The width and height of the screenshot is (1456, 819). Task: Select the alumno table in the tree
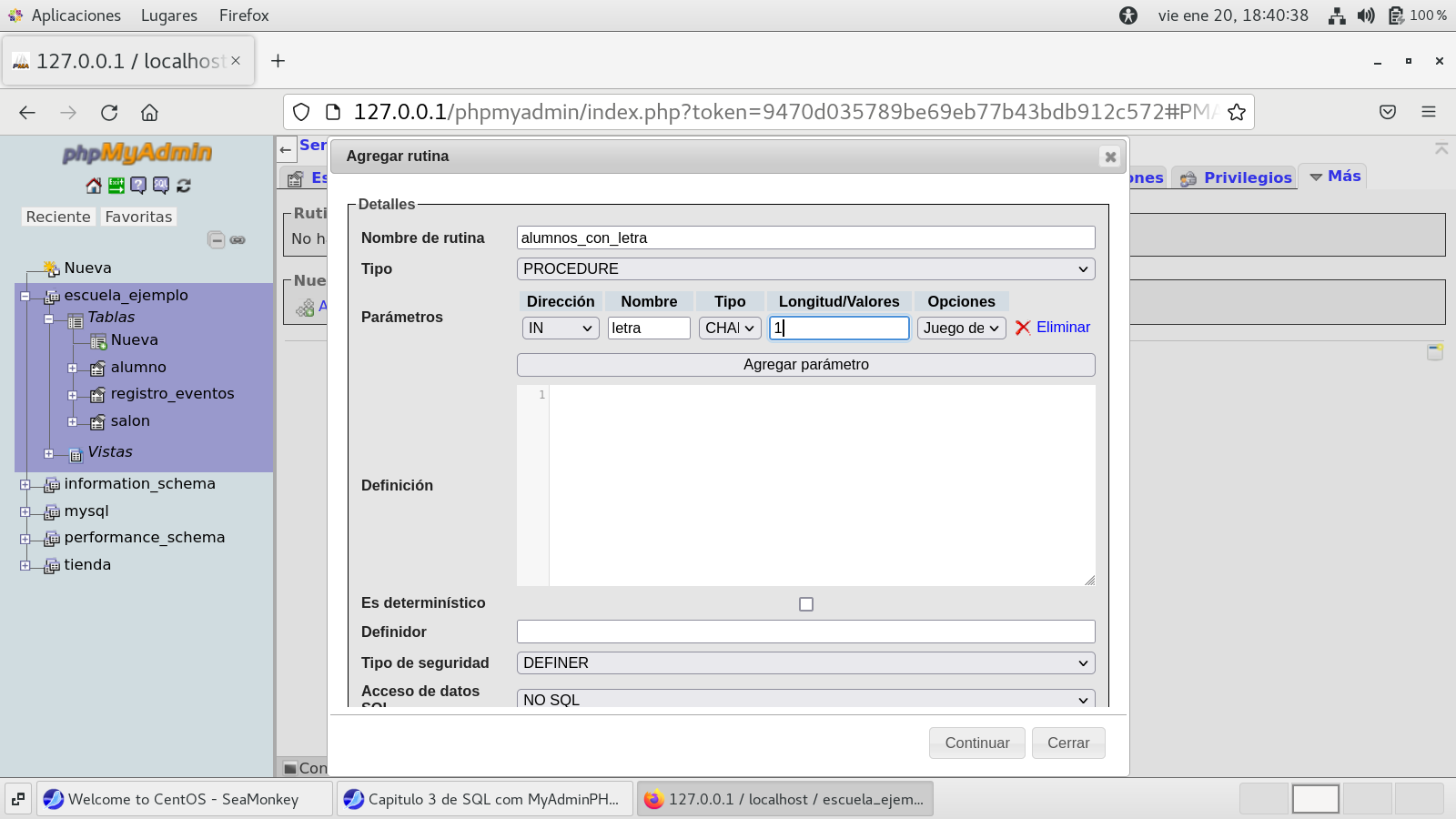pos(138,368)
